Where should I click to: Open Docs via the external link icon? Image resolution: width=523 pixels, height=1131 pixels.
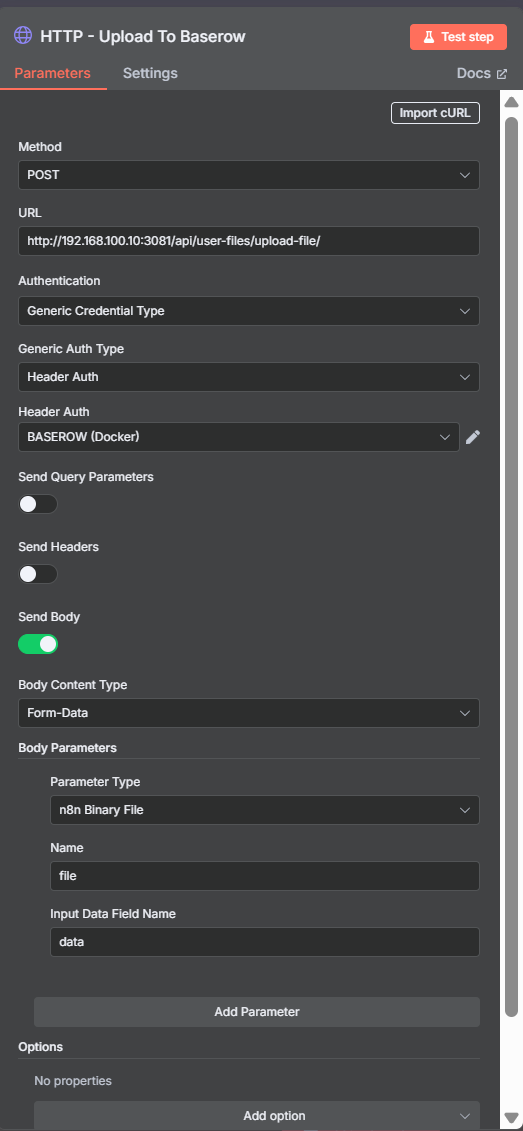click(x=502, y=74)
